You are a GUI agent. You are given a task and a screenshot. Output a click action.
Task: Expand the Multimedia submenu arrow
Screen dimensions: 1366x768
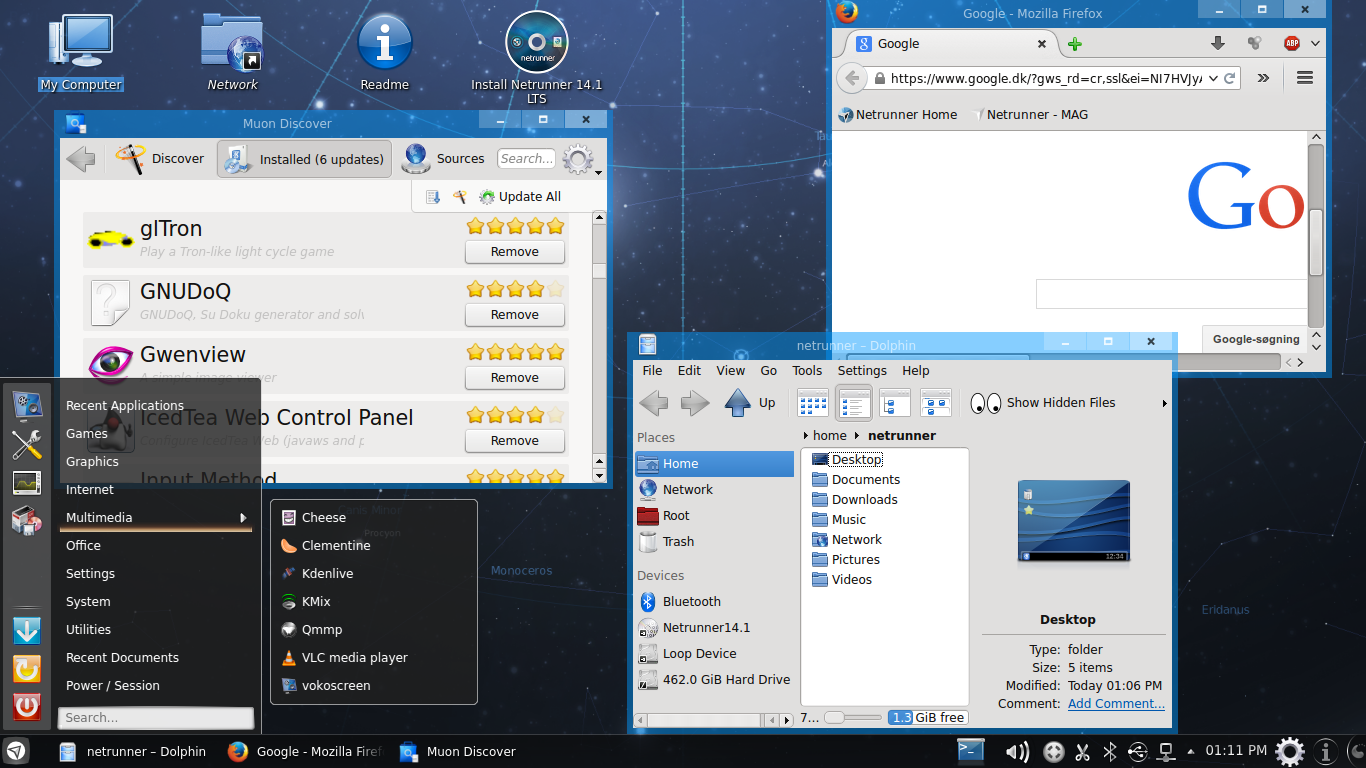pos(243,518)
